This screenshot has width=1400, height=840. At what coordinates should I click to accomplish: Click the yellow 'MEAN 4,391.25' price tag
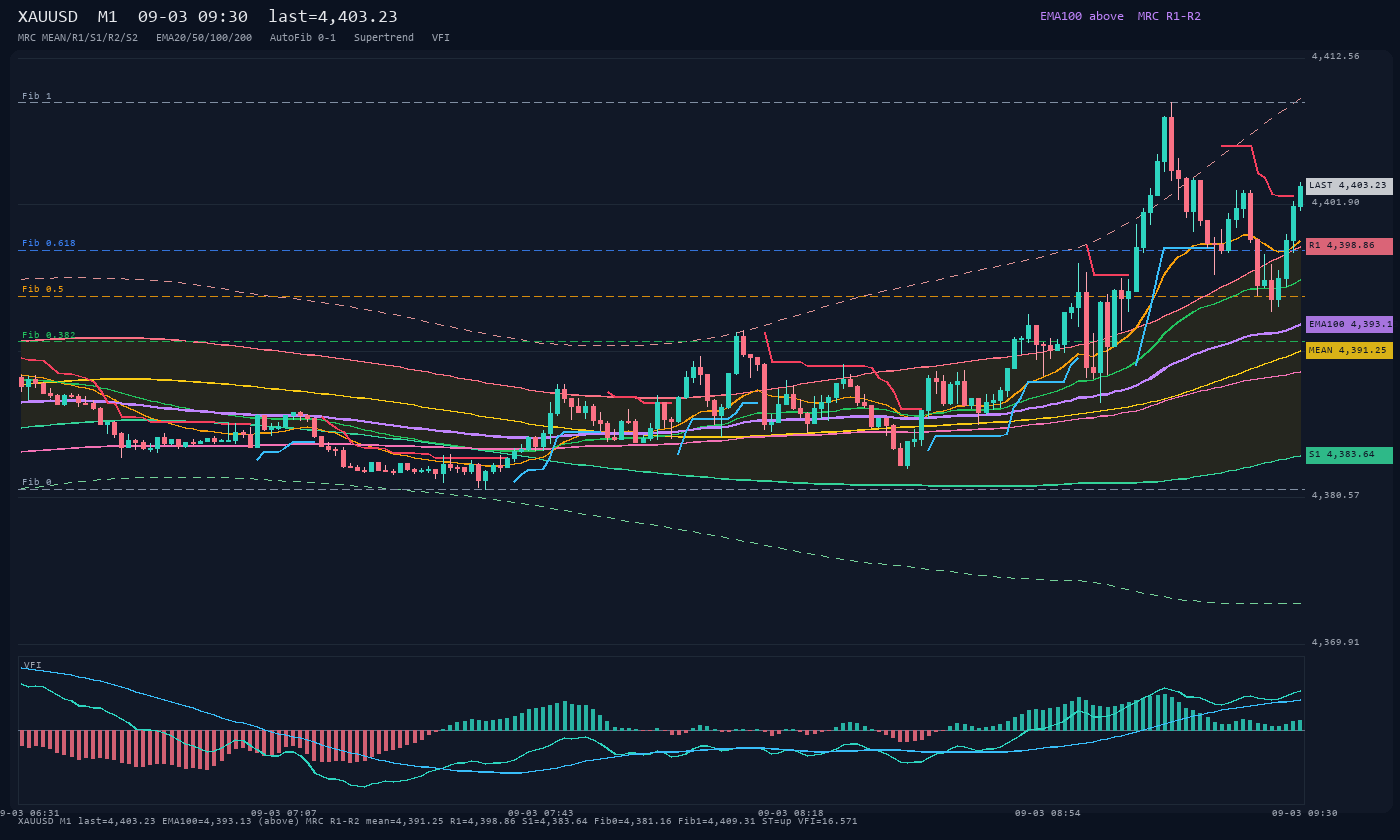pos(1349,350)
